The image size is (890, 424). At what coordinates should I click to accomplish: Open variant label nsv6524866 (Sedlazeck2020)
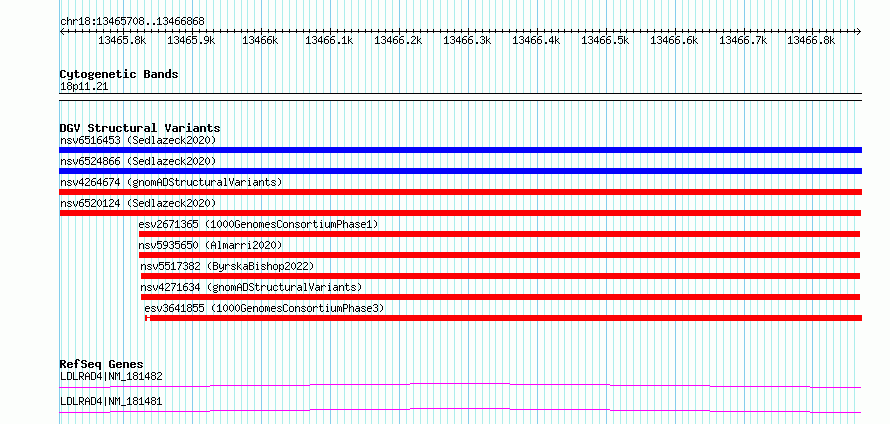(138, 161)
